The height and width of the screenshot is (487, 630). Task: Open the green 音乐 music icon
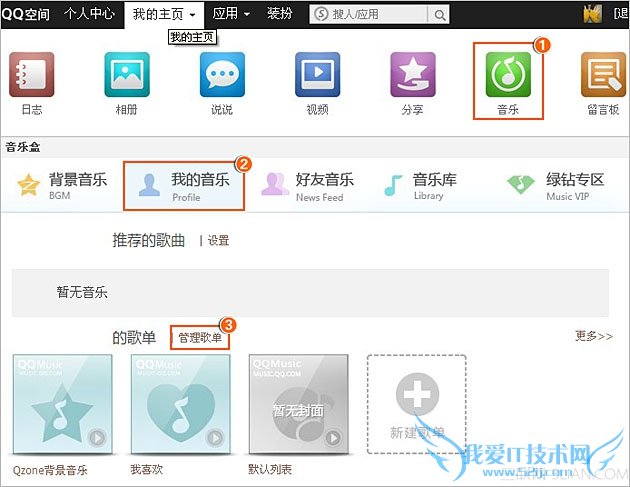tap(508, 74)
